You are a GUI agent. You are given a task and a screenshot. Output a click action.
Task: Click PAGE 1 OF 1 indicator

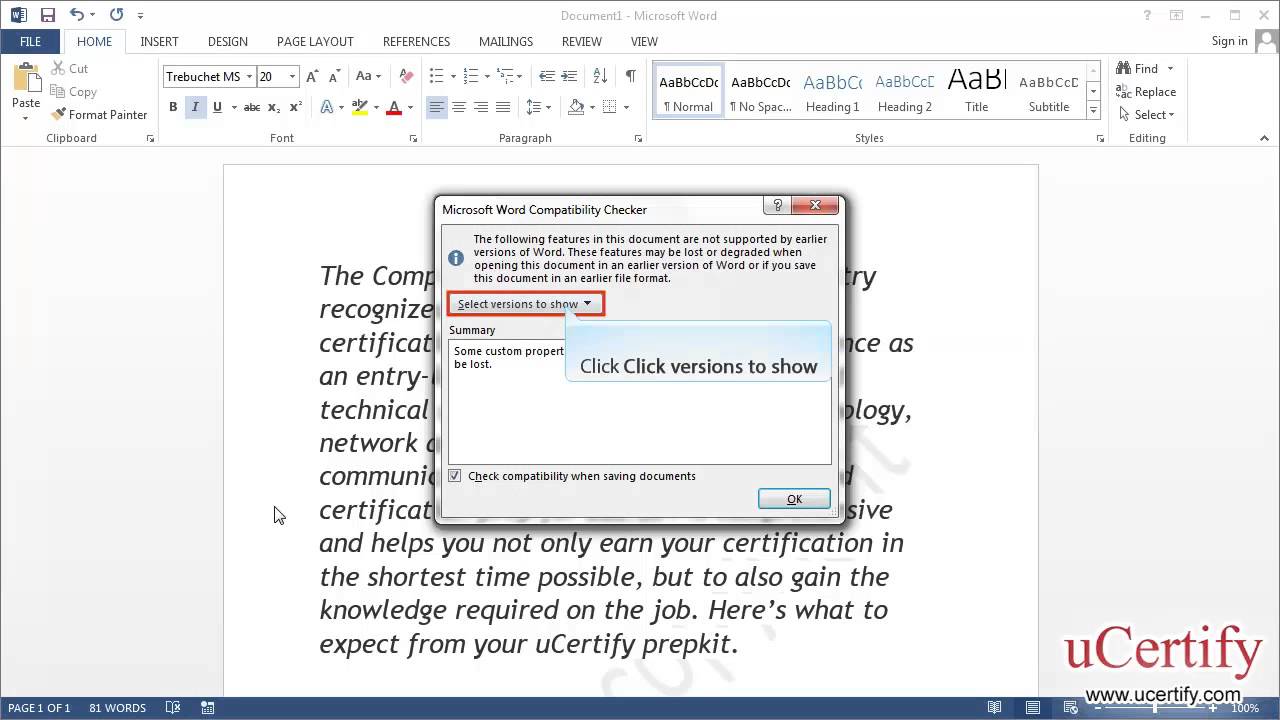click(39, 708)
